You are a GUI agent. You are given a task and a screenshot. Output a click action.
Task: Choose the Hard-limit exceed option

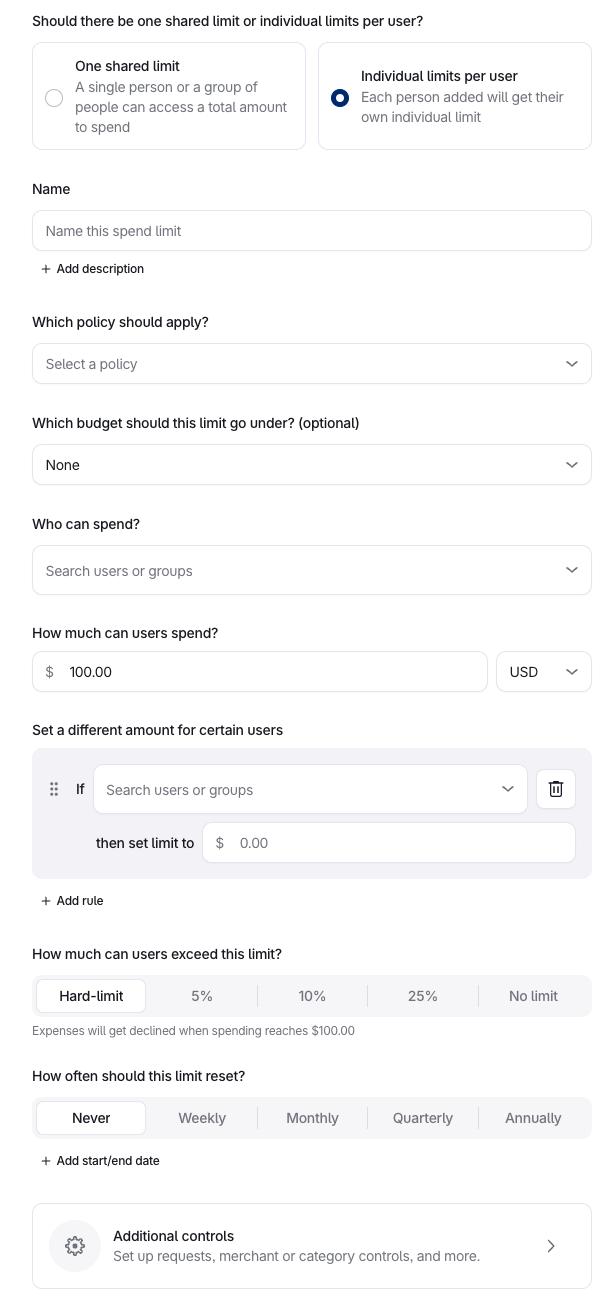tap(91, 996)
